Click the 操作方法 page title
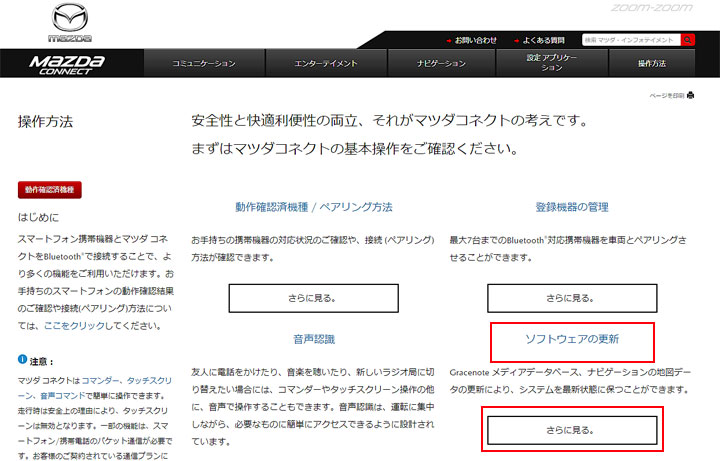This screenshot has width=720, height=461. point(45,122)
